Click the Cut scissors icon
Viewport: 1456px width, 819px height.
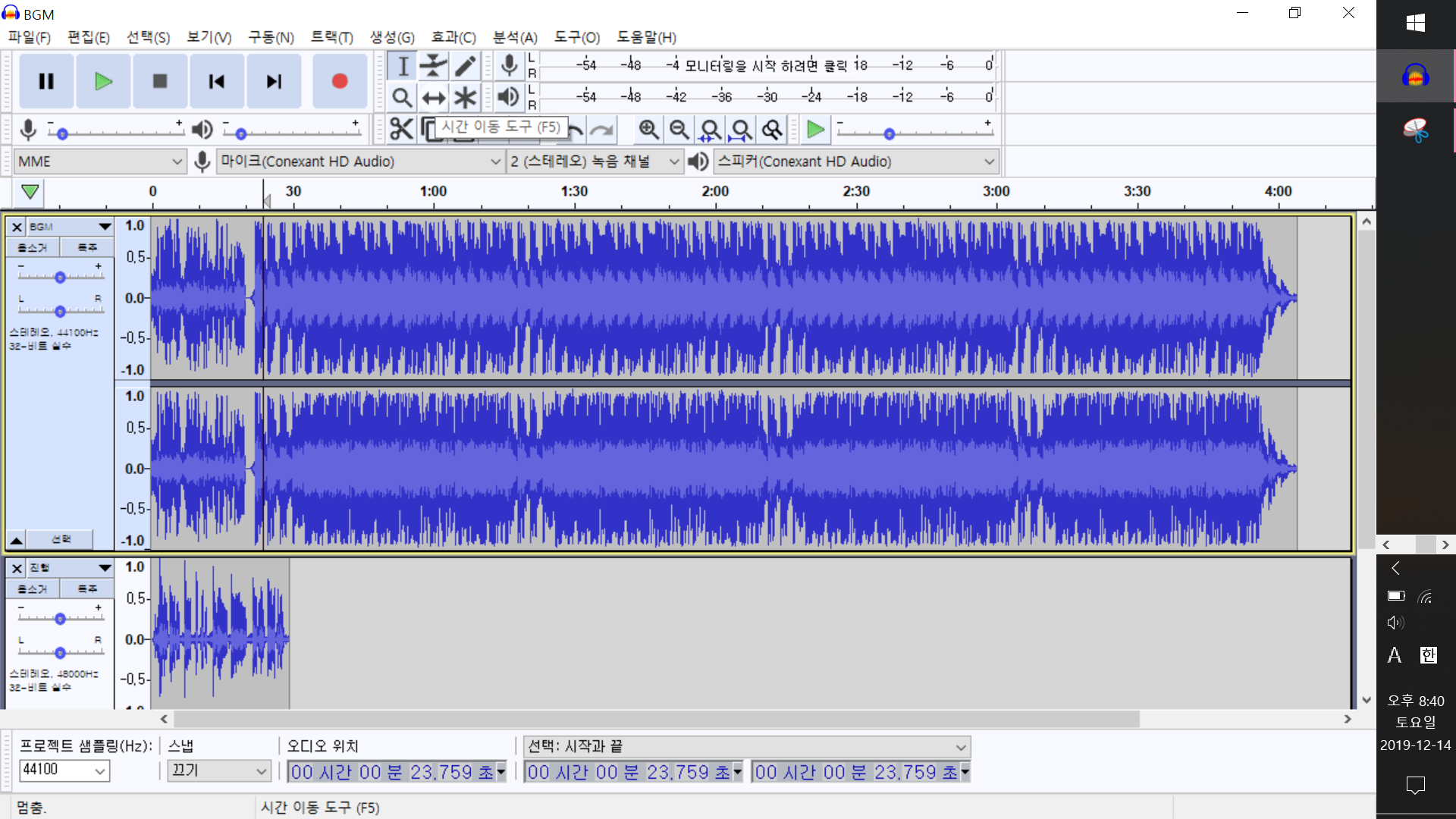click(x=401, y=130)
